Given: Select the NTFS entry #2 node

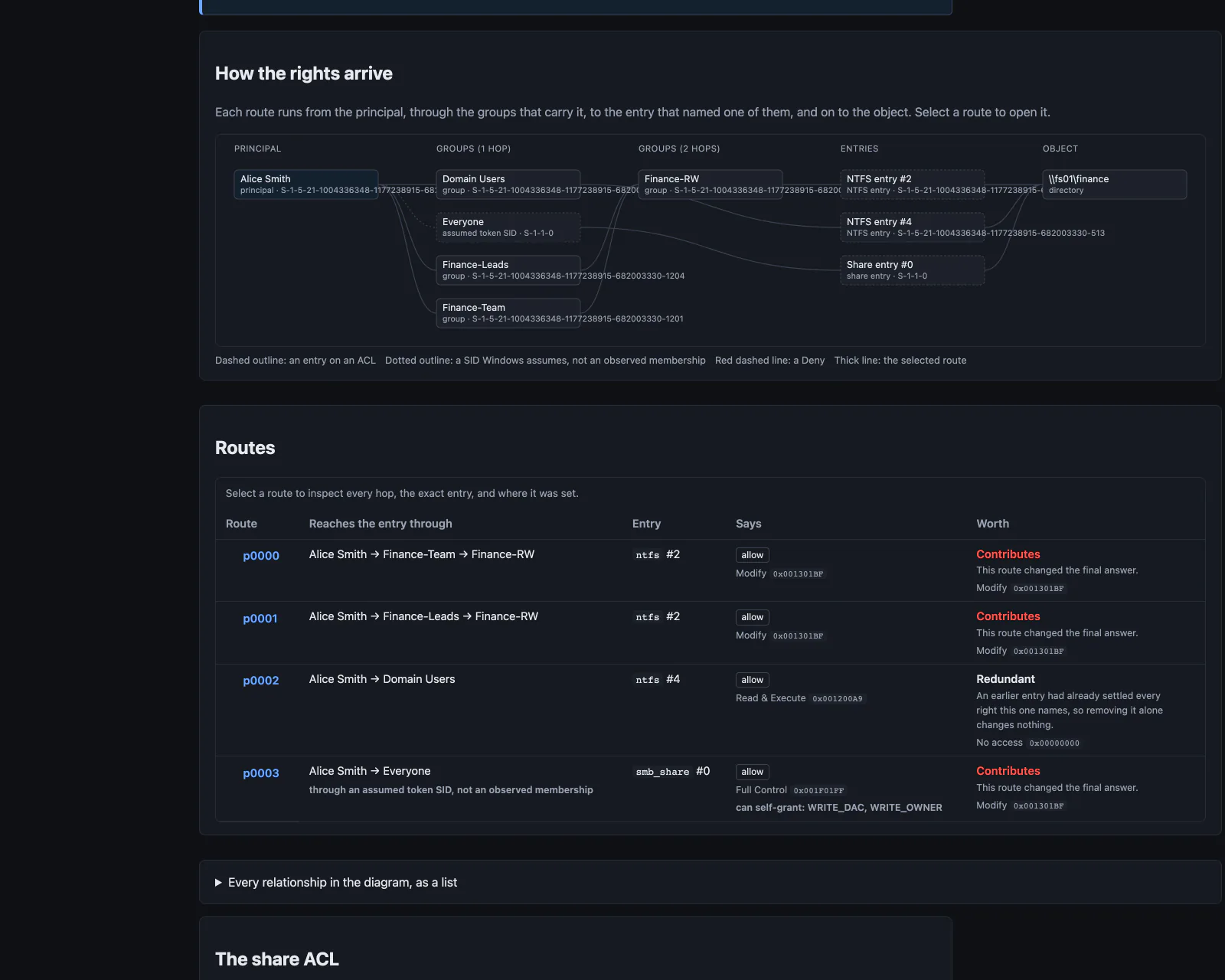Looking at the screenshot, I should click(x=913, y=185).
